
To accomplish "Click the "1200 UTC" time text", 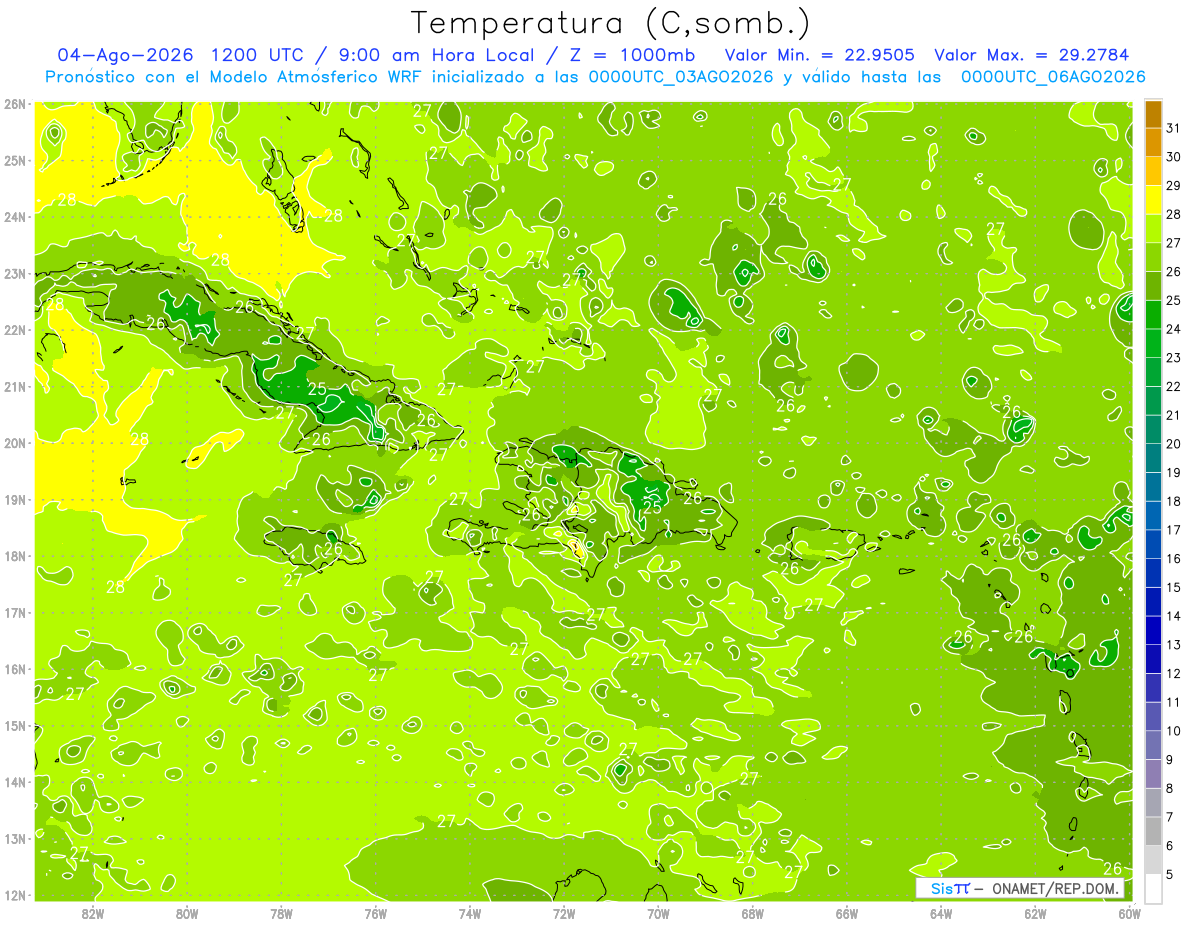I will coord(259,55).
